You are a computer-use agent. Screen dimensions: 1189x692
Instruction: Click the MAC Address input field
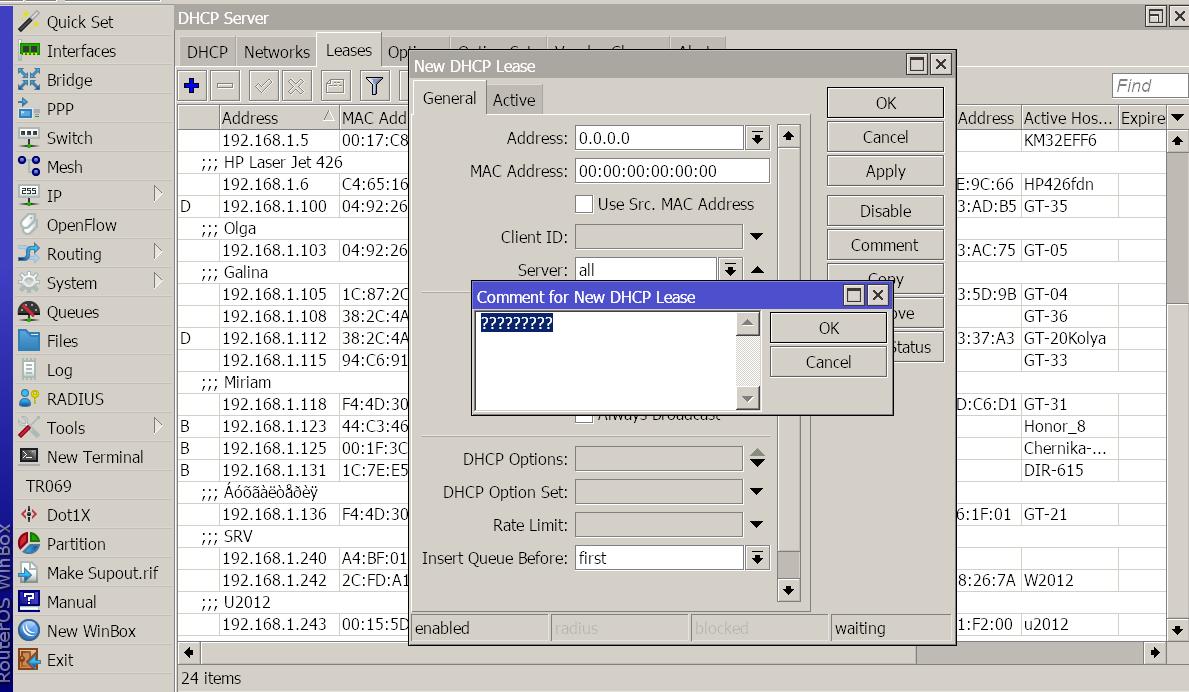coord(672,171)
